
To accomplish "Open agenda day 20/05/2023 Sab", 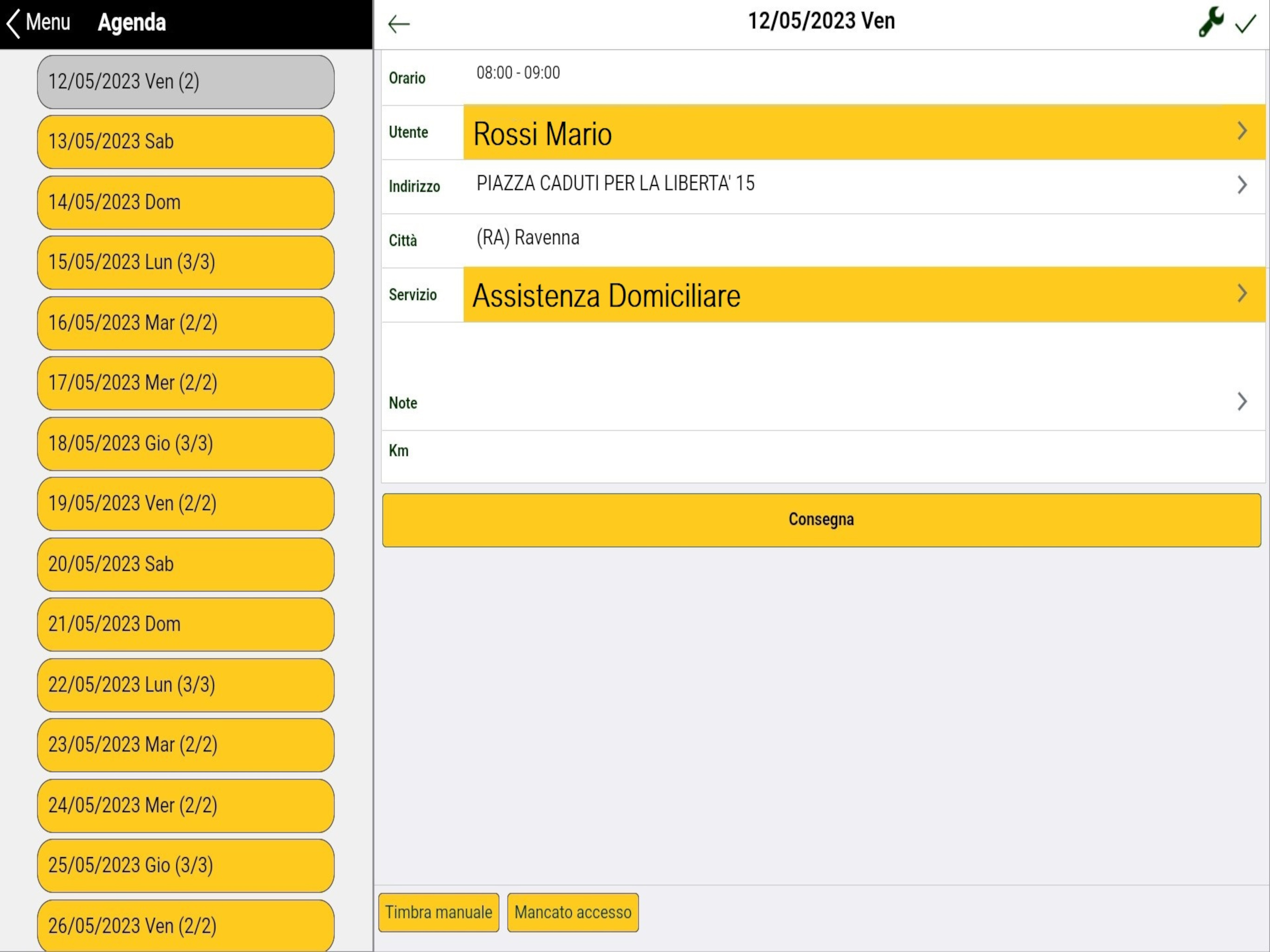I will [185, 564].
